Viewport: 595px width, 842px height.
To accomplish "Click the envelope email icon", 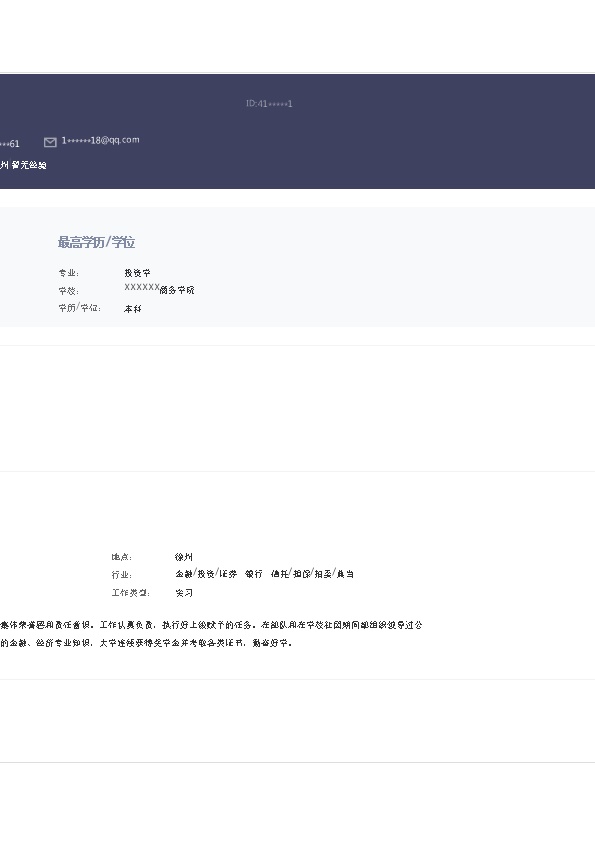I will tap(50, 142).
